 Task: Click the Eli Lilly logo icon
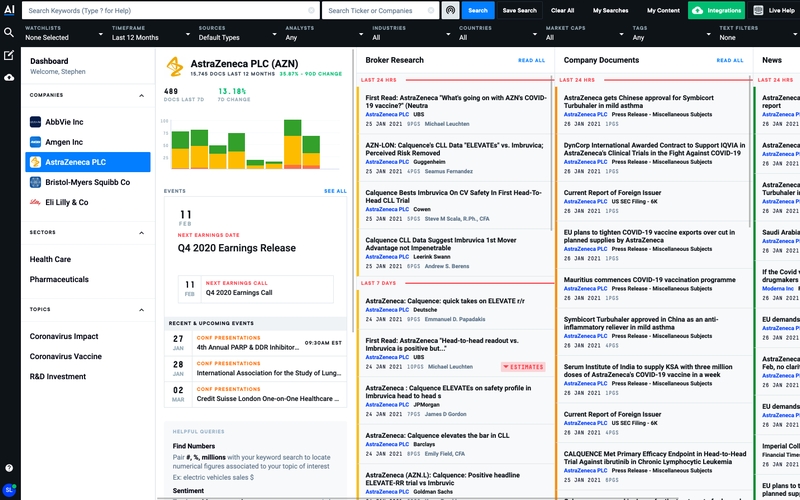[35, 202]
